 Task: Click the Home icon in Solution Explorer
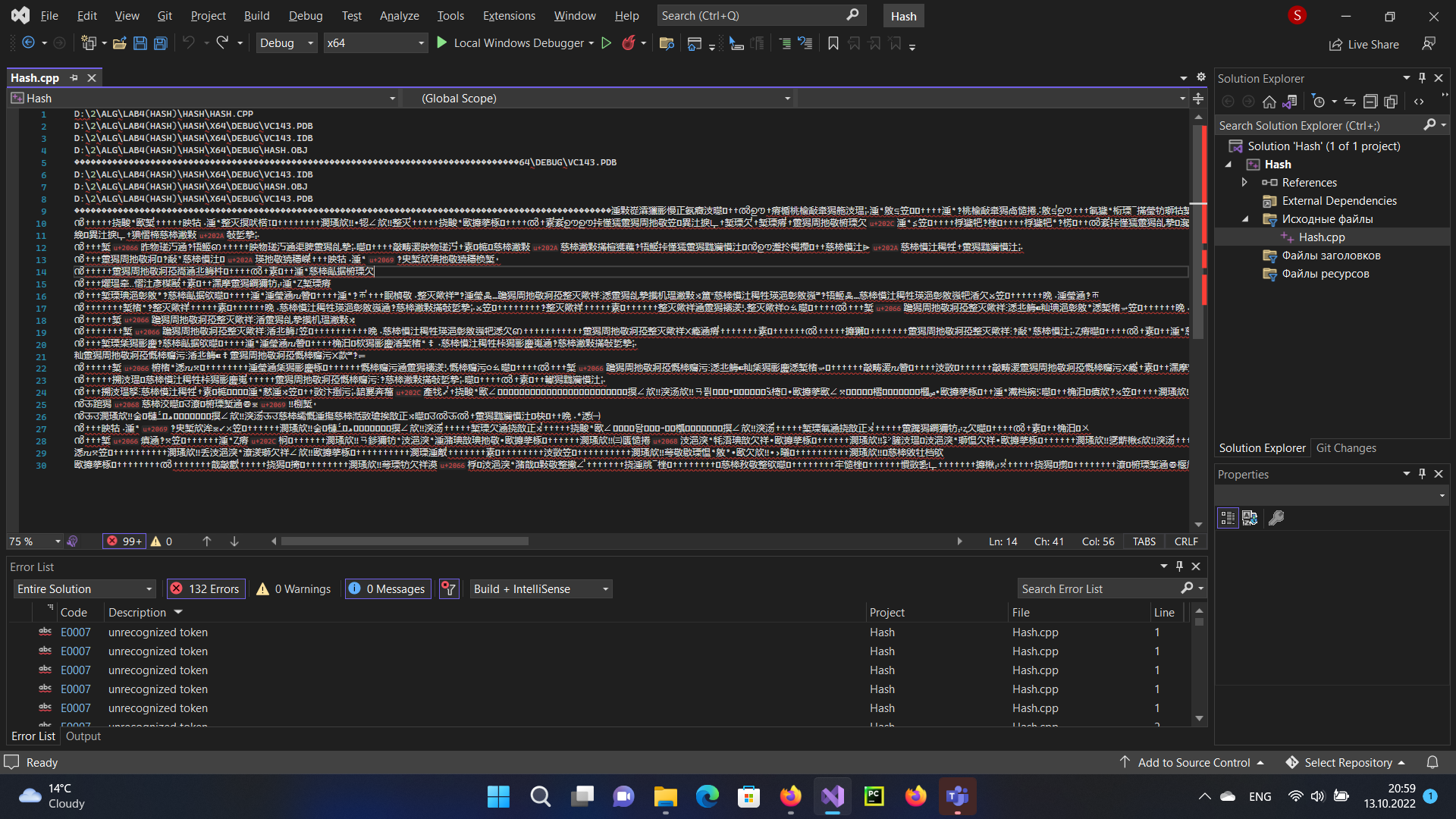tap(1269, 101)
